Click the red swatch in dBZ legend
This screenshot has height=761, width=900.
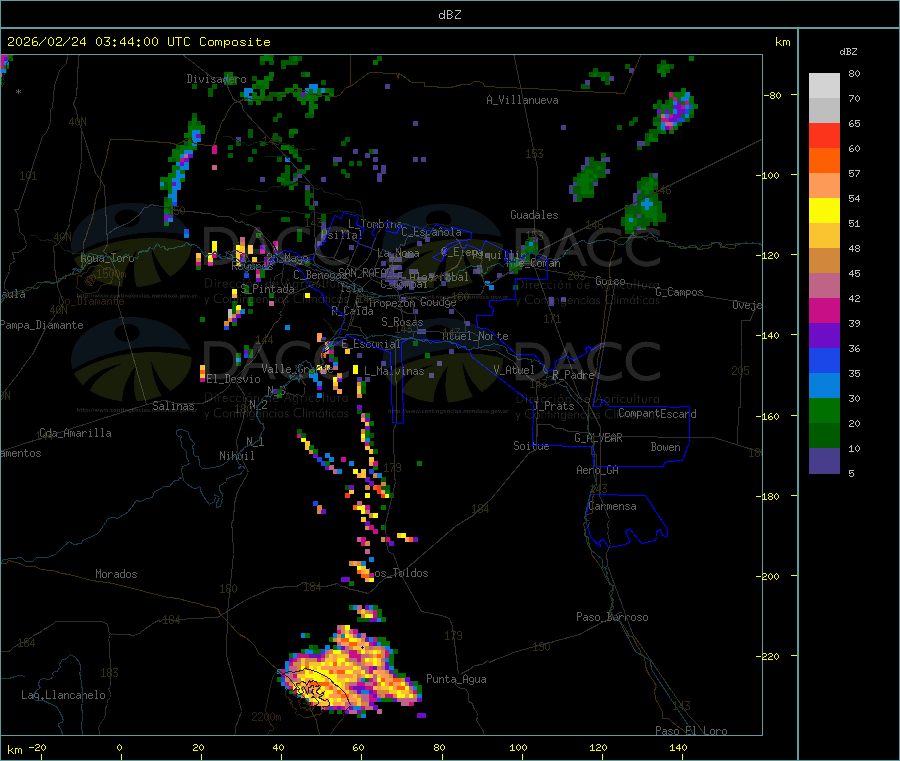(824, 135)
